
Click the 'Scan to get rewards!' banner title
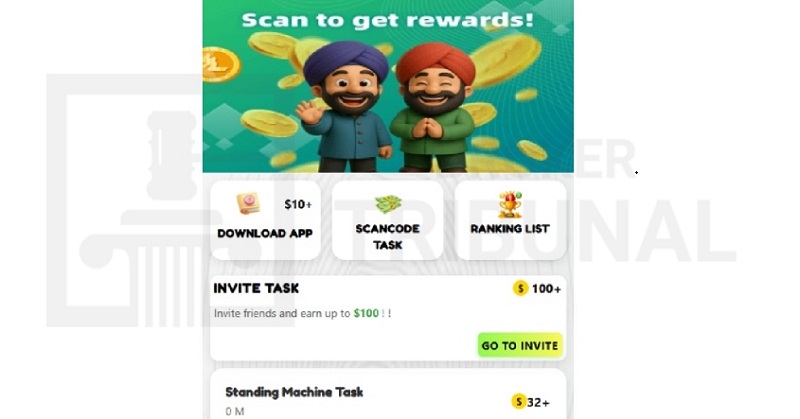point(388,20)
